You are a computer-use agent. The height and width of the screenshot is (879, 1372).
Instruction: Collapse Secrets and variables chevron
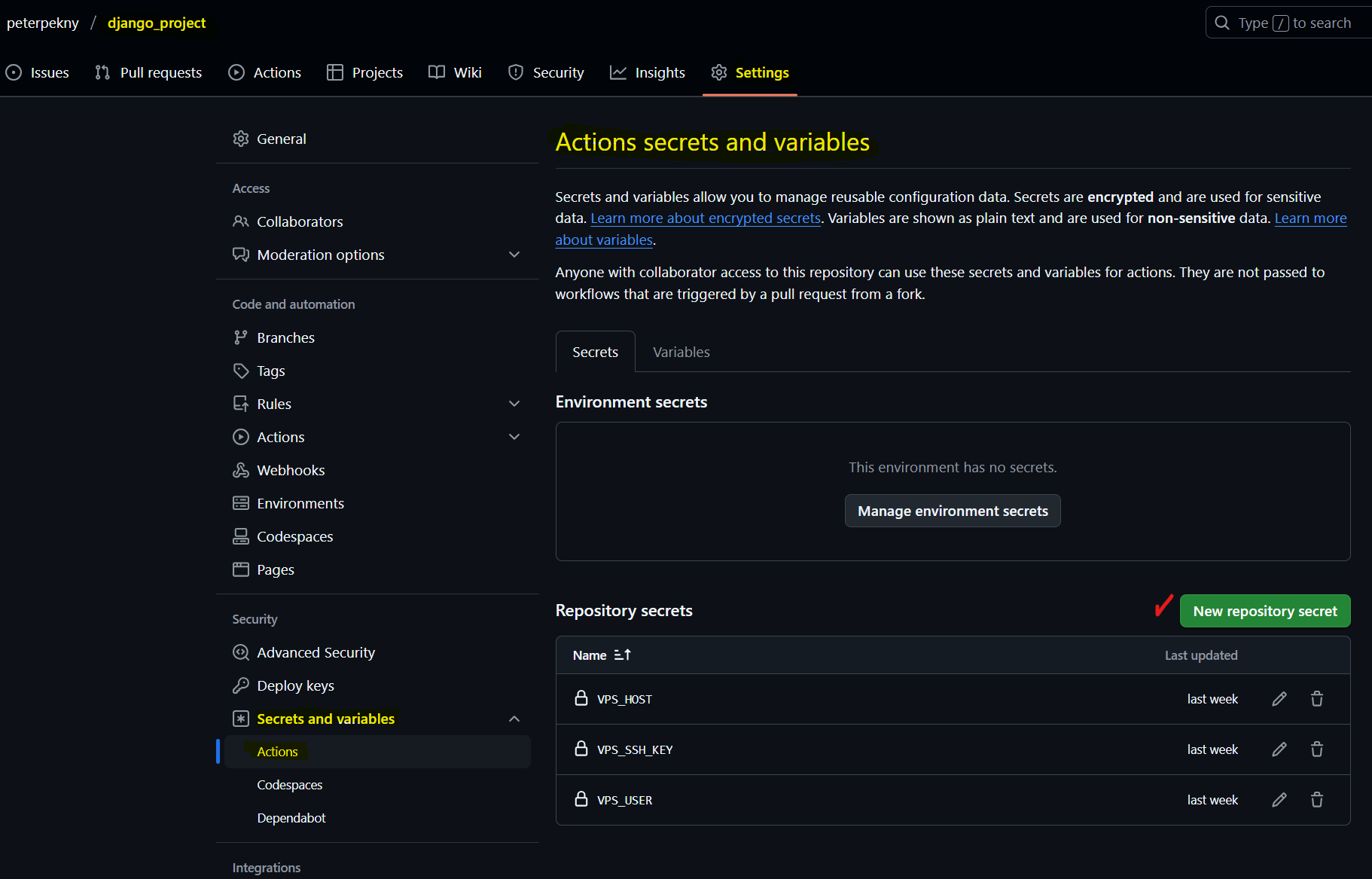tap(514, 719)
